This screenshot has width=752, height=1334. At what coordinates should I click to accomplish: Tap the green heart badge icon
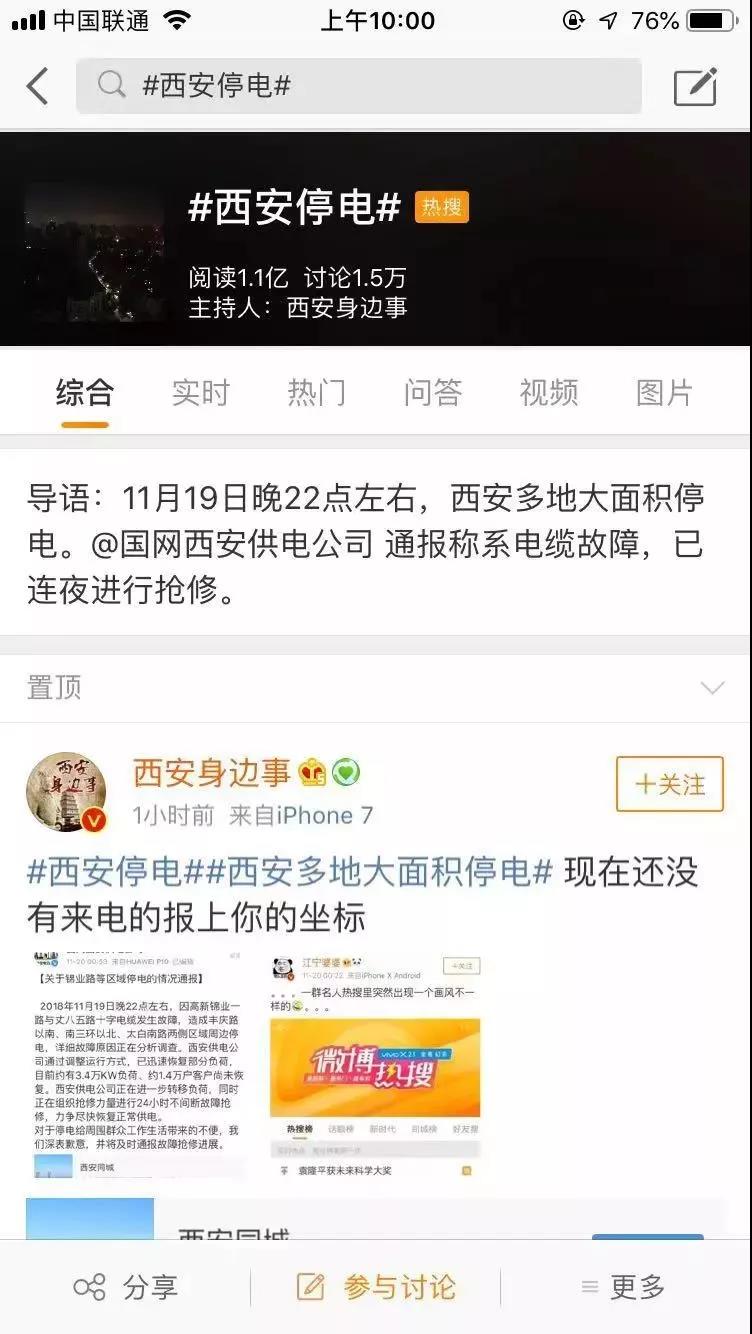click(x=346, y=772)
